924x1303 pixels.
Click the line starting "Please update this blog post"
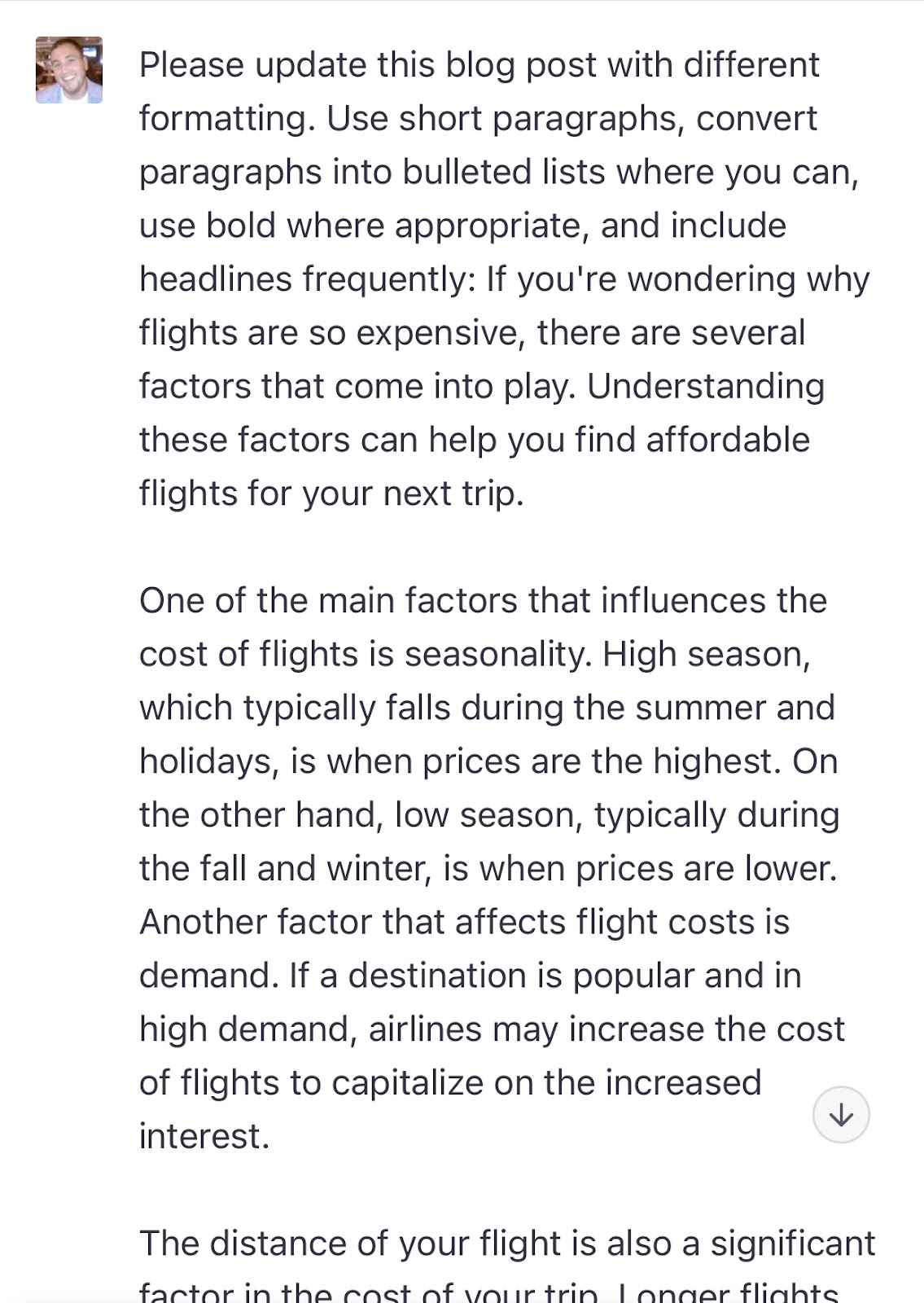point(479,65)
